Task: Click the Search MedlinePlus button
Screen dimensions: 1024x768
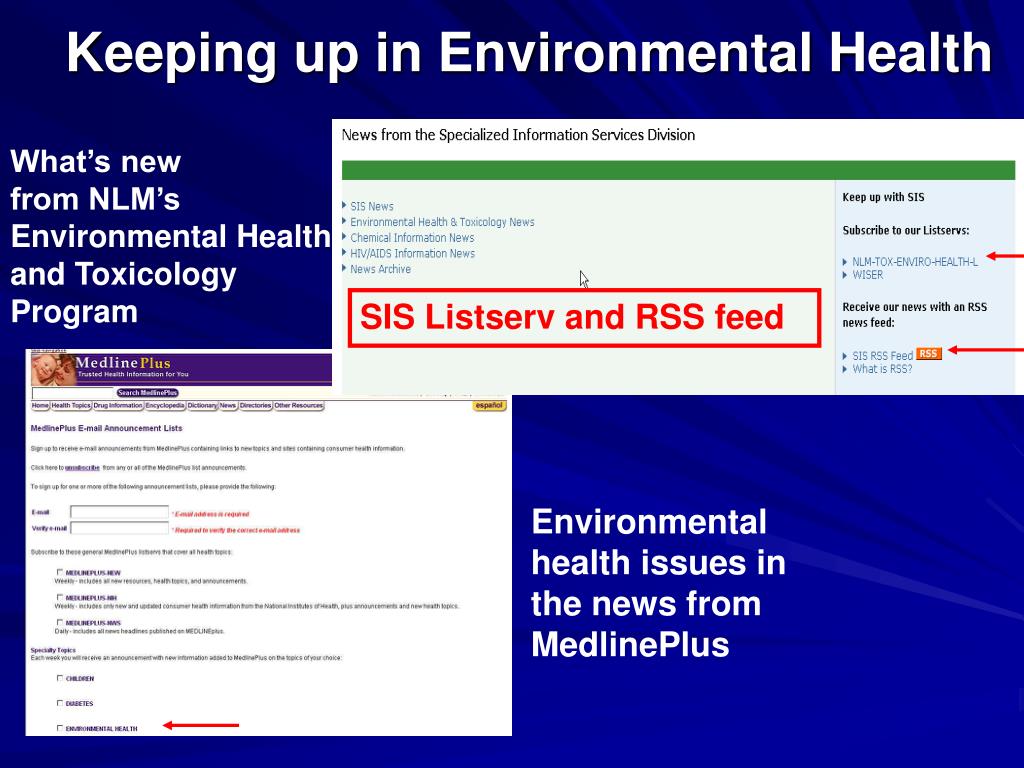Action: pyautogui.click(x=148, y=392)
